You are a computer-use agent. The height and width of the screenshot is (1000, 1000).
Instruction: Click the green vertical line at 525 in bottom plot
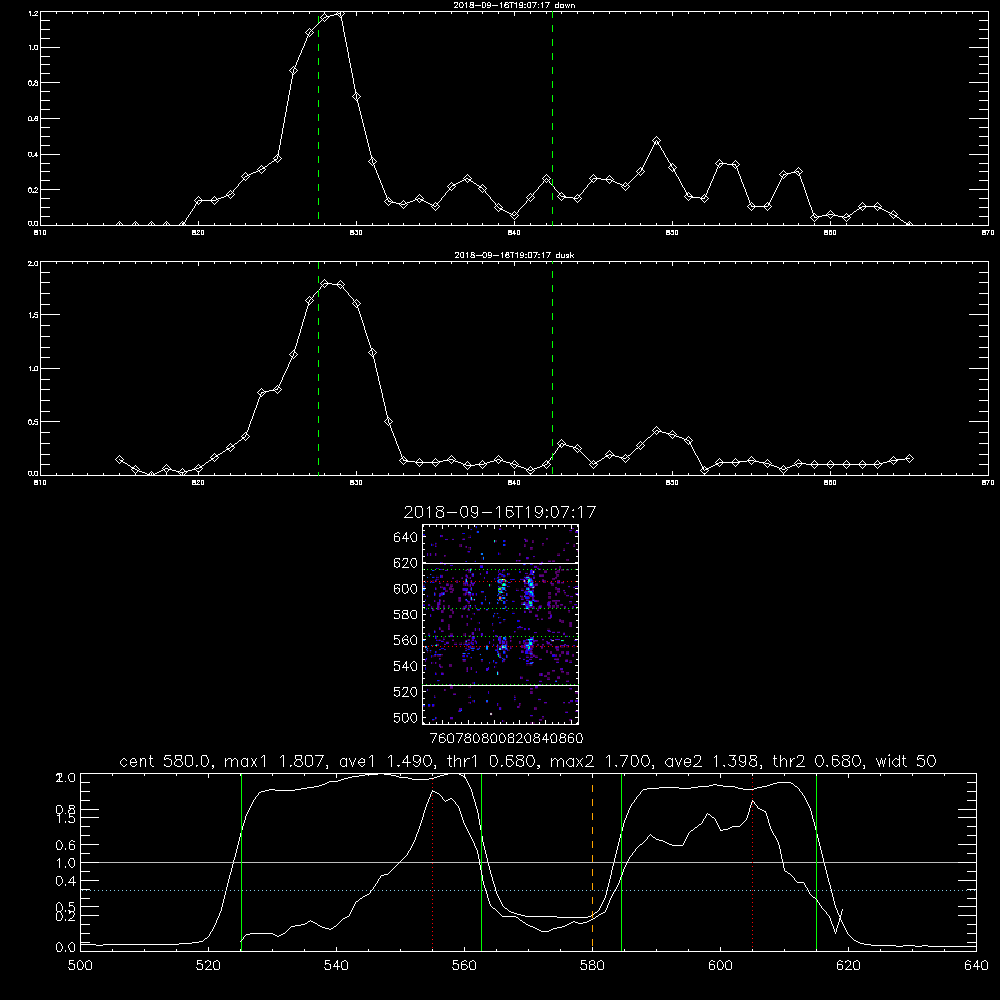241,861
